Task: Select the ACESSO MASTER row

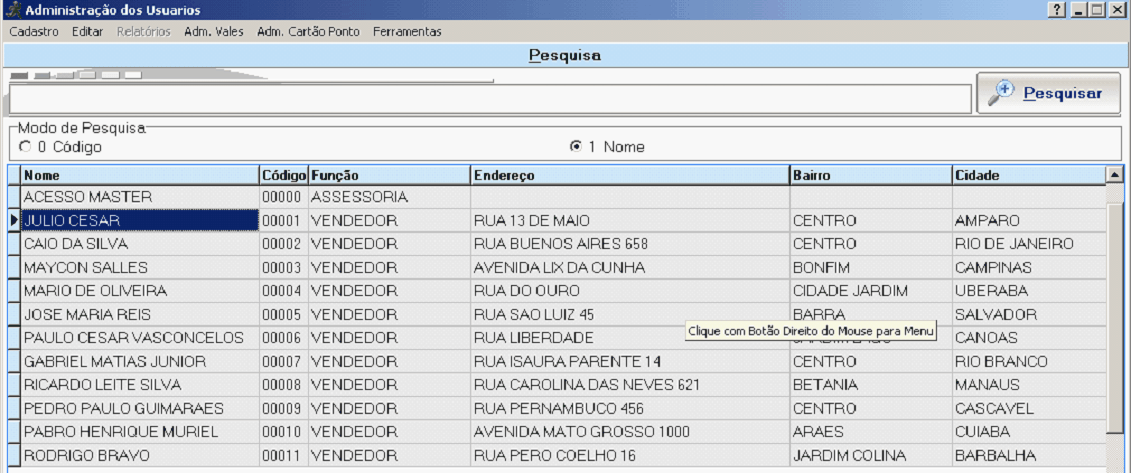Action: tap(88, 197)
